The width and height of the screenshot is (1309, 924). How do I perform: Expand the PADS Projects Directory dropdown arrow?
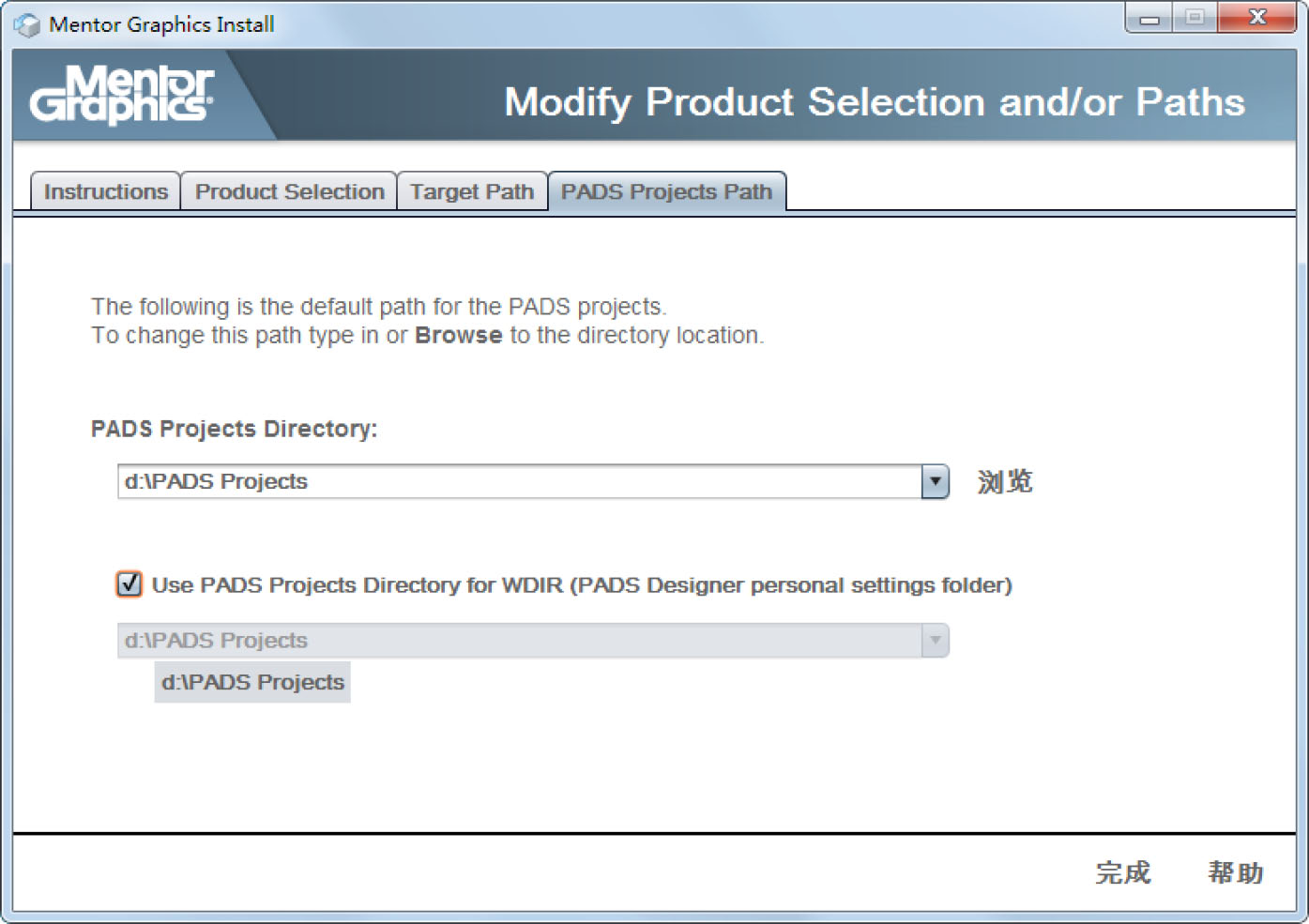(936, 481)
